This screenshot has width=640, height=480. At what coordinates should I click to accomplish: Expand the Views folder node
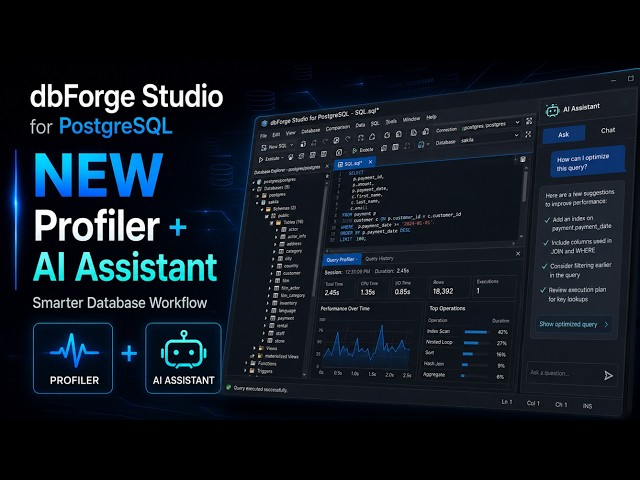pyautogui.click(x=254, y=348)
